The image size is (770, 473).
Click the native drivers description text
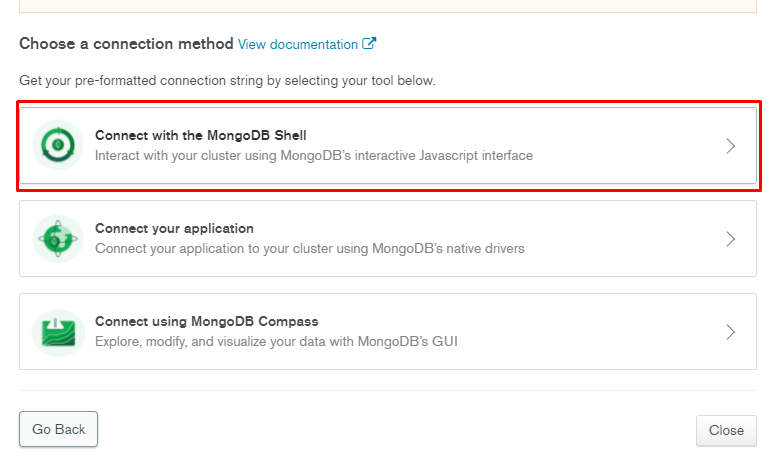[x=309, y=248]
